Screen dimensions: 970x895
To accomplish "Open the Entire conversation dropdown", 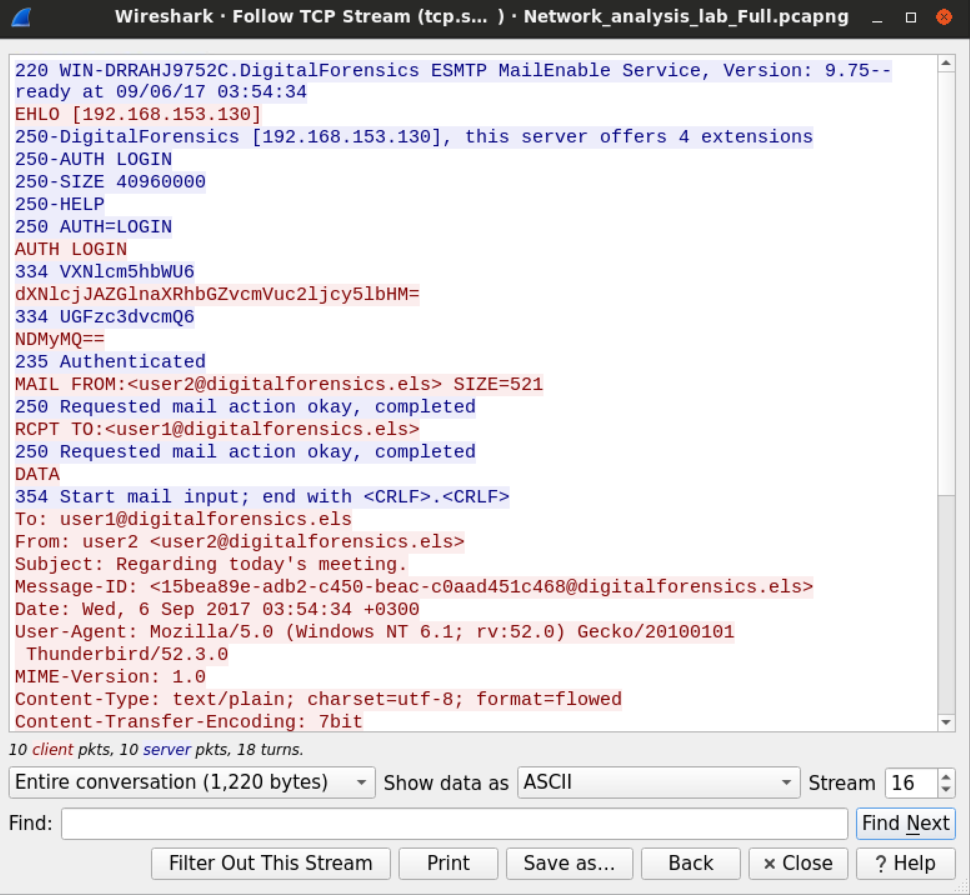I will pos(192,782).
